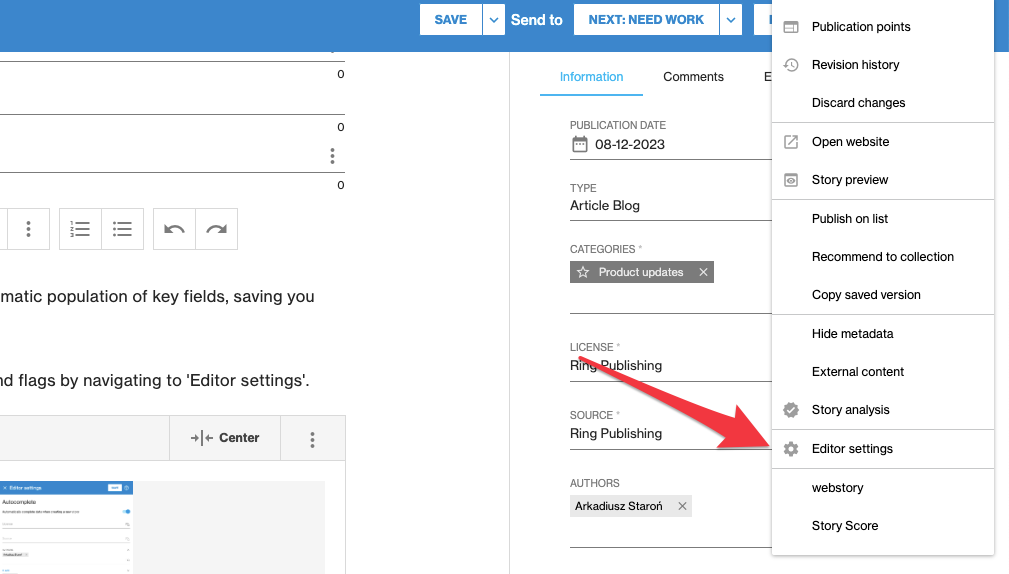
Task: Click the redo arrow icon
Action: point(216,229)
